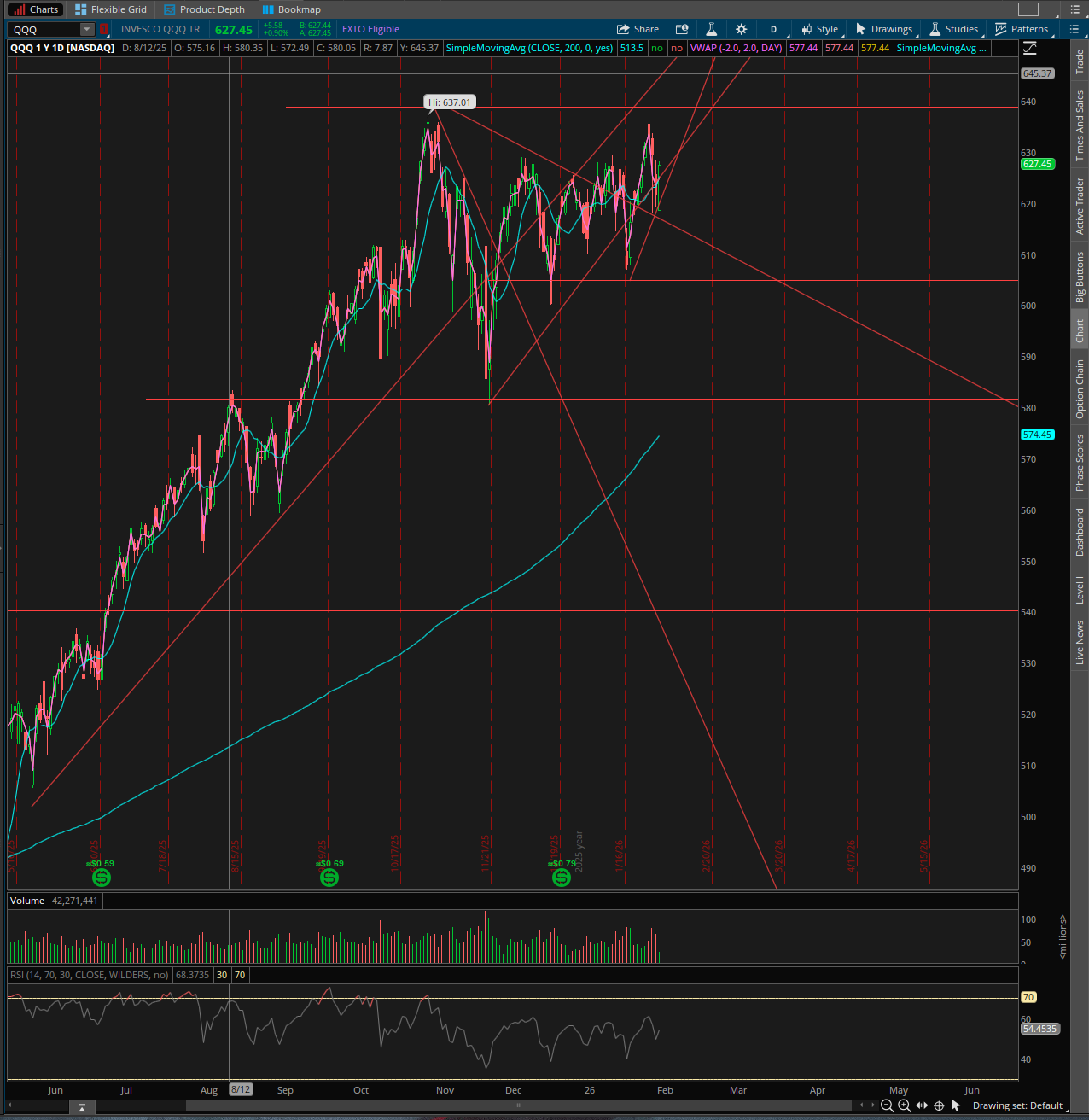Open the symbol dropdown arrow next to QQQ
Screen dimensions: 1089x1120
(86, 29)
